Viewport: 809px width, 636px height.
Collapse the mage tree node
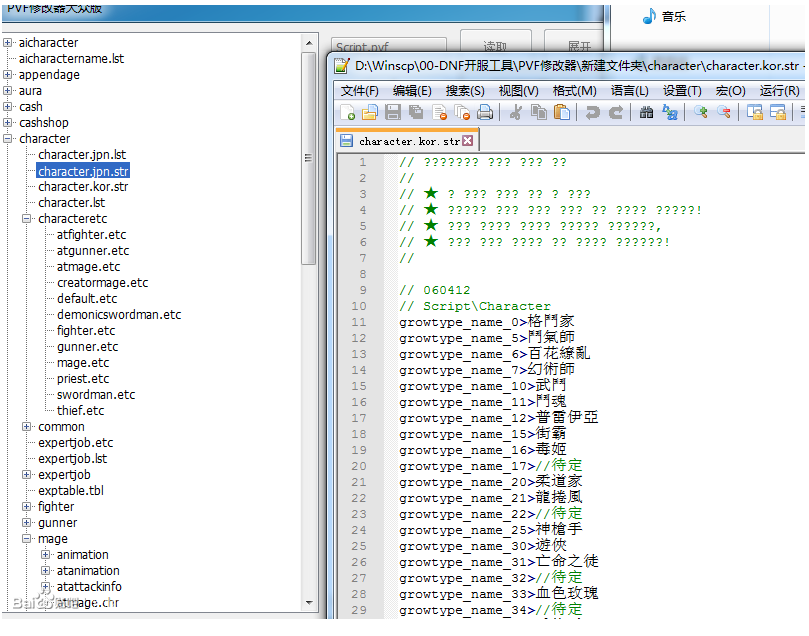(x=26, y=538)
